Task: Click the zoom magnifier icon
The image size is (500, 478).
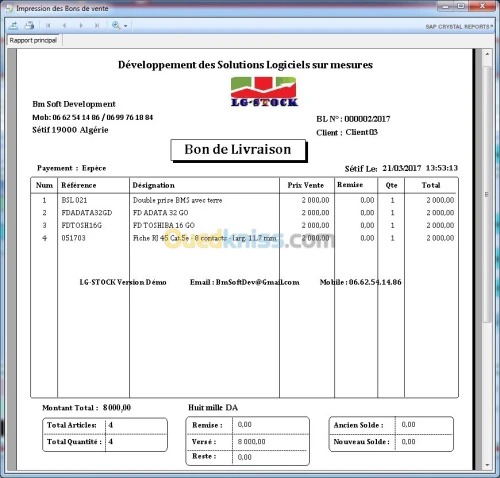Action: (x=116, y=25)
